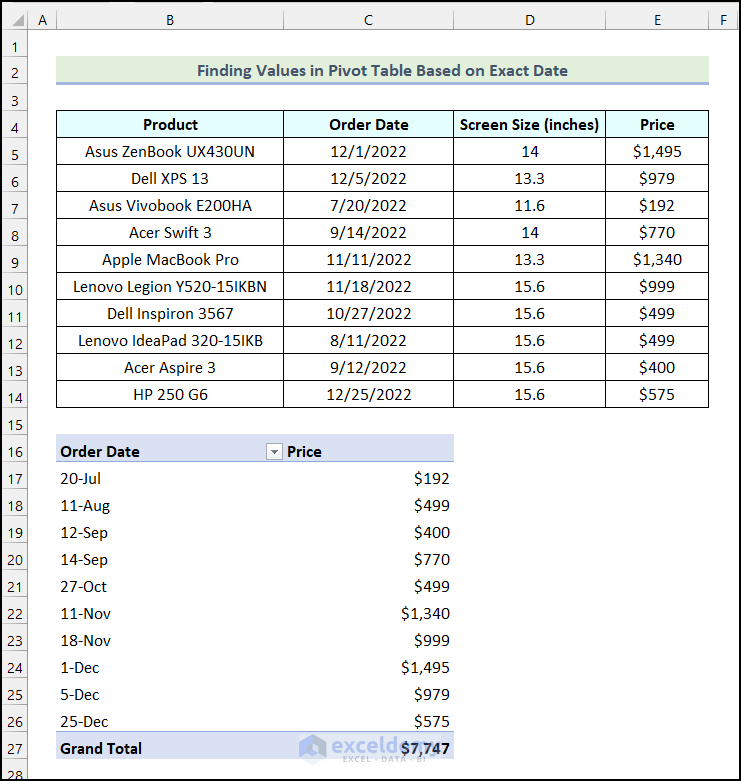The width and height of the screenshot is (741, 781).
Task: Click the 11/11/2022 order date cell
Action: (x=368, y=260)
